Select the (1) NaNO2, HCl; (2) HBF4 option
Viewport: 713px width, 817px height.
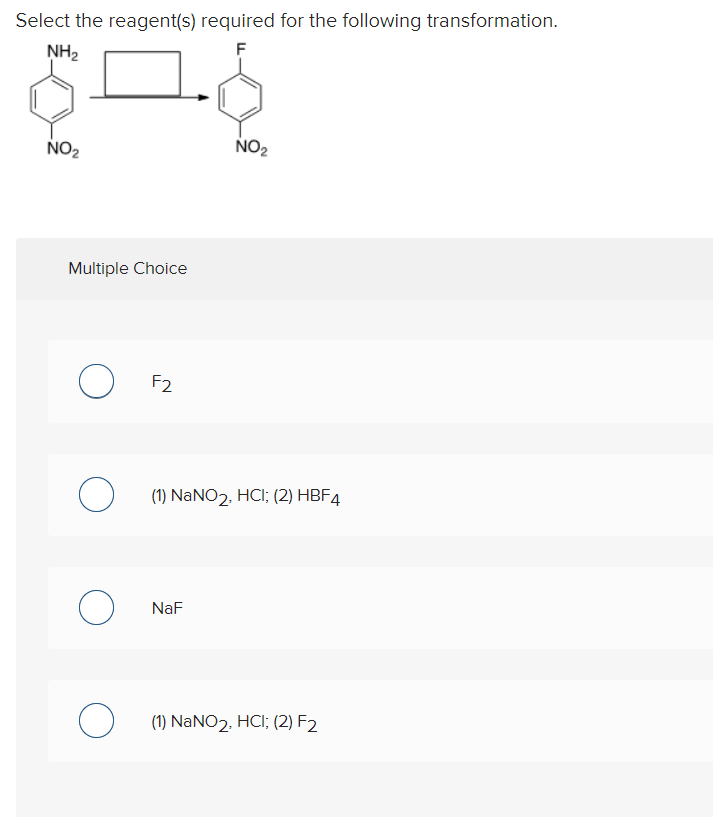point(96,494)
